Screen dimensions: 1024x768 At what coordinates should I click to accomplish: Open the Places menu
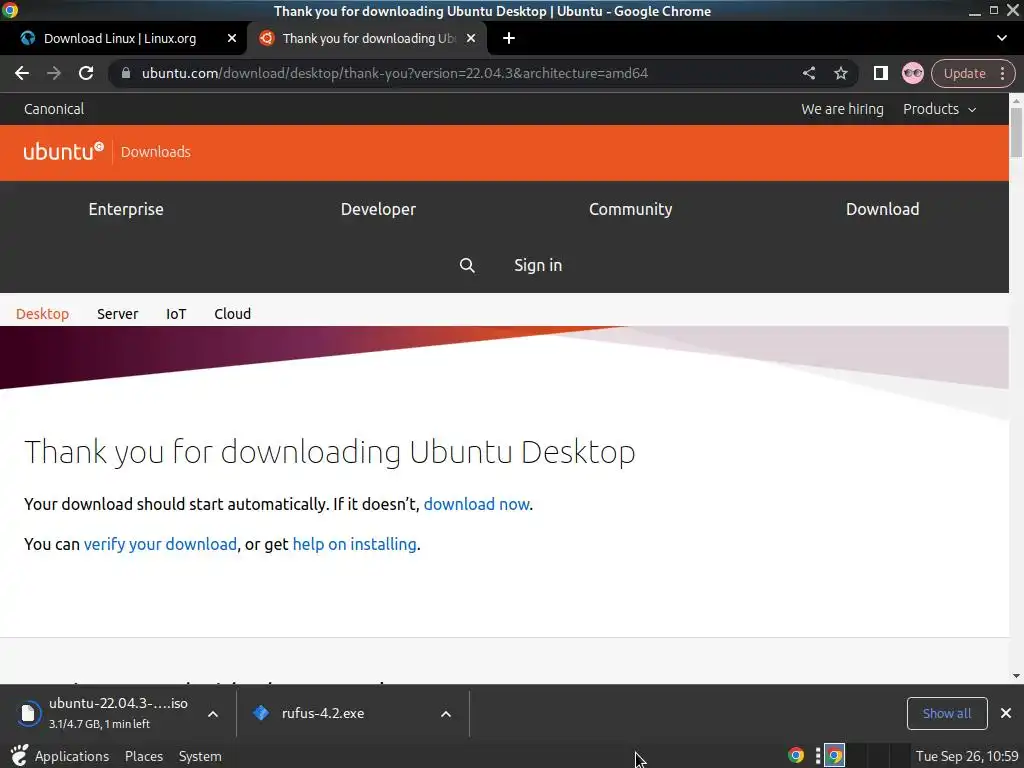[x=144, y=756]
